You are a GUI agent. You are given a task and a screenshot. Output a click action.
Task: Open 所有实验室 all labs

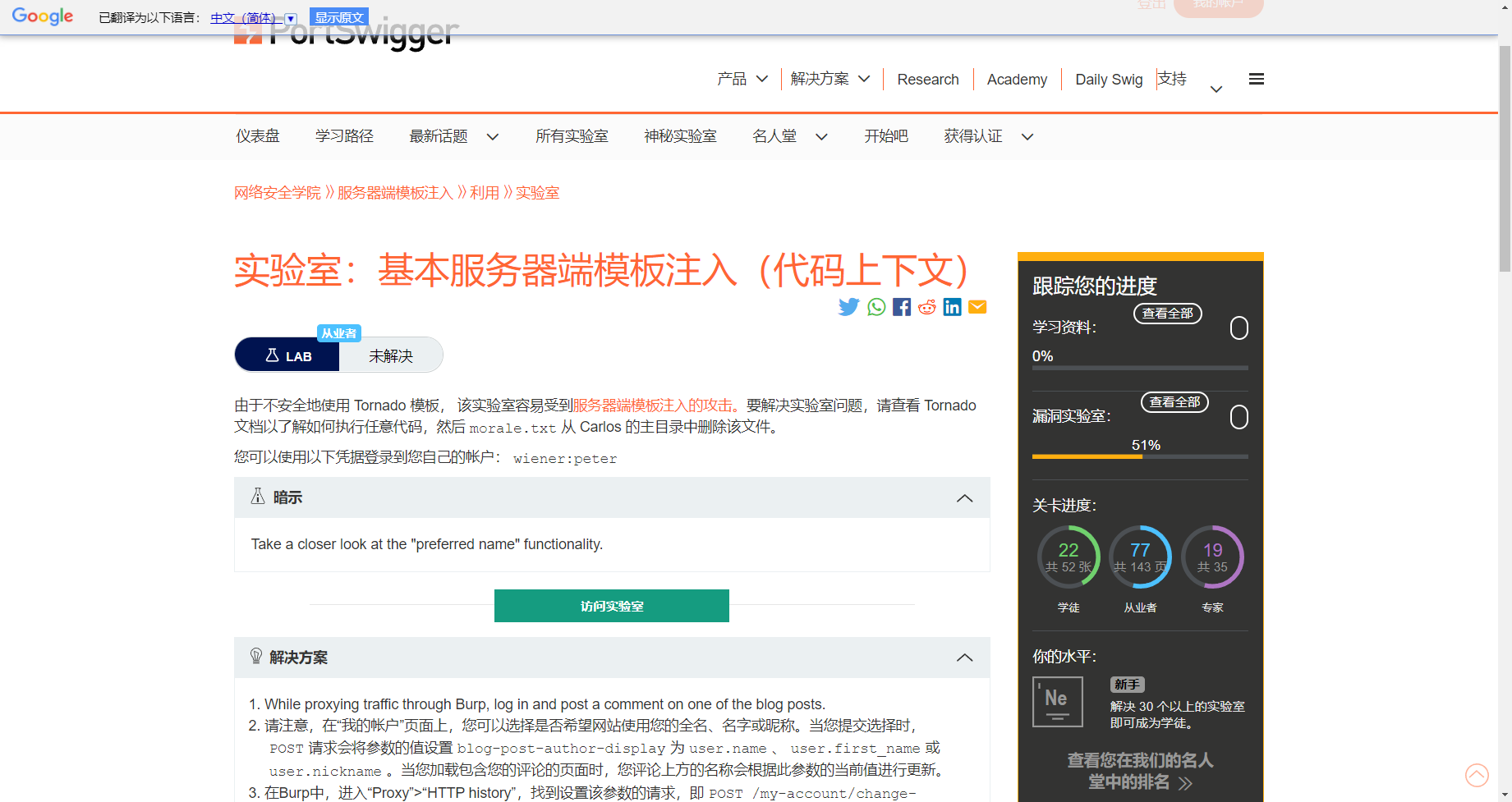pyautogui.click(x=572, y=136)
